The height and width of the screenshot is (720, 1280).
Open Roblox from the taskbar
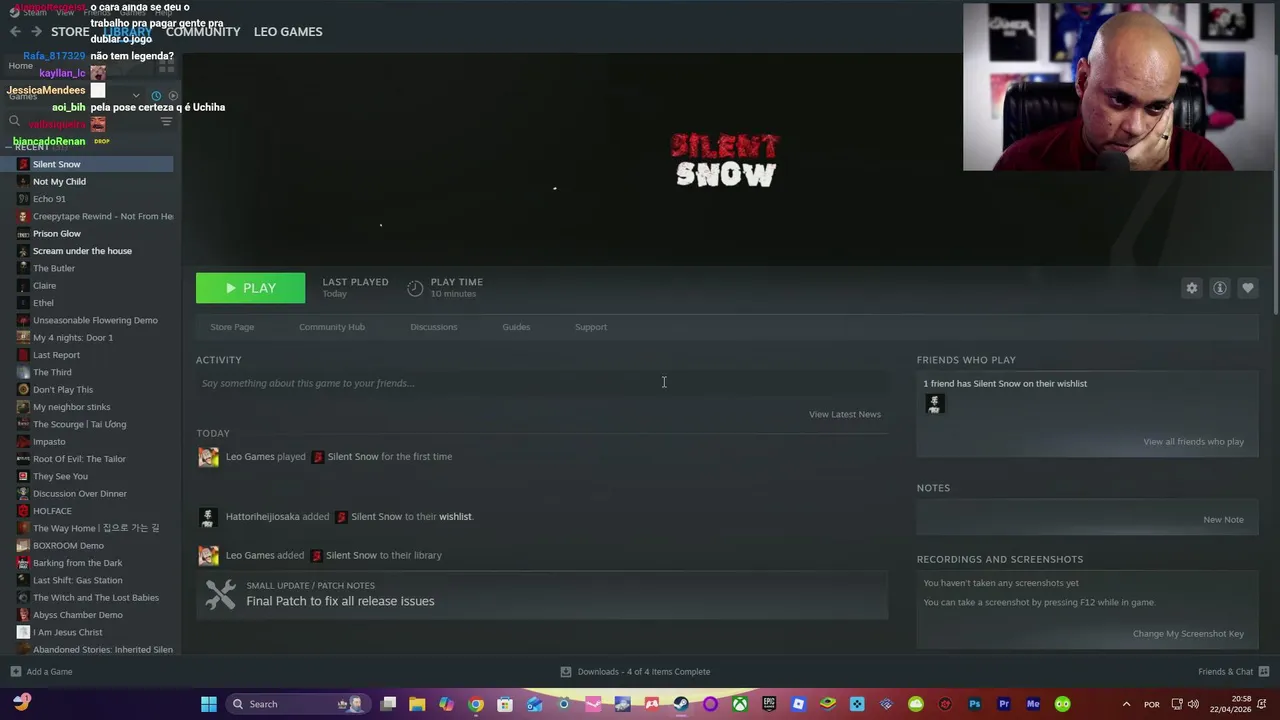(798, 704)
